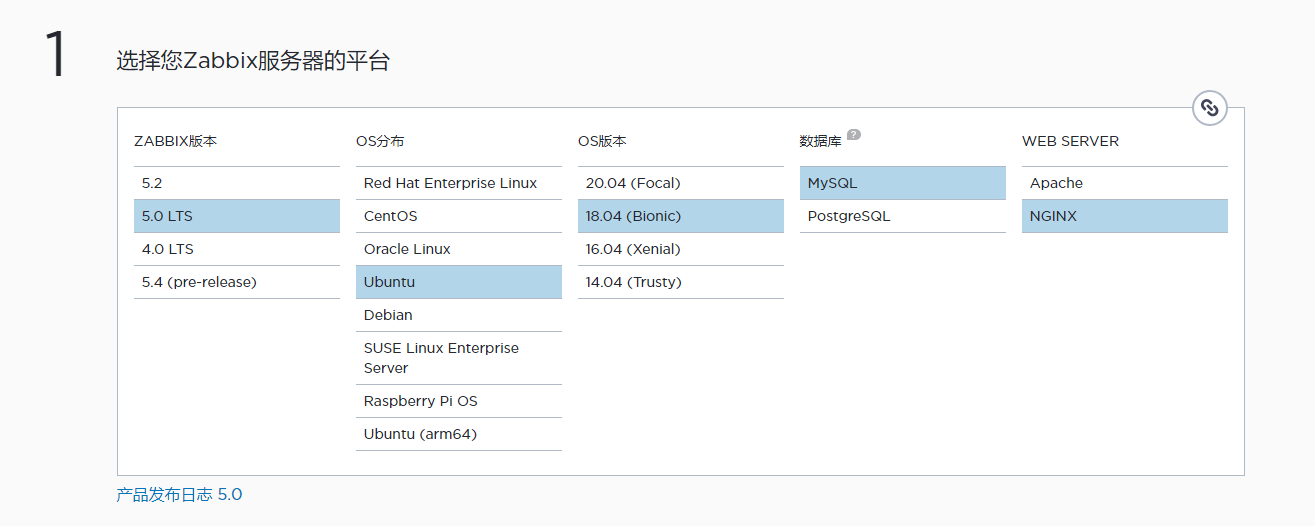Select the MySQL database option
The height and width of the screenshot is (526, 1315).
(902, 183)
